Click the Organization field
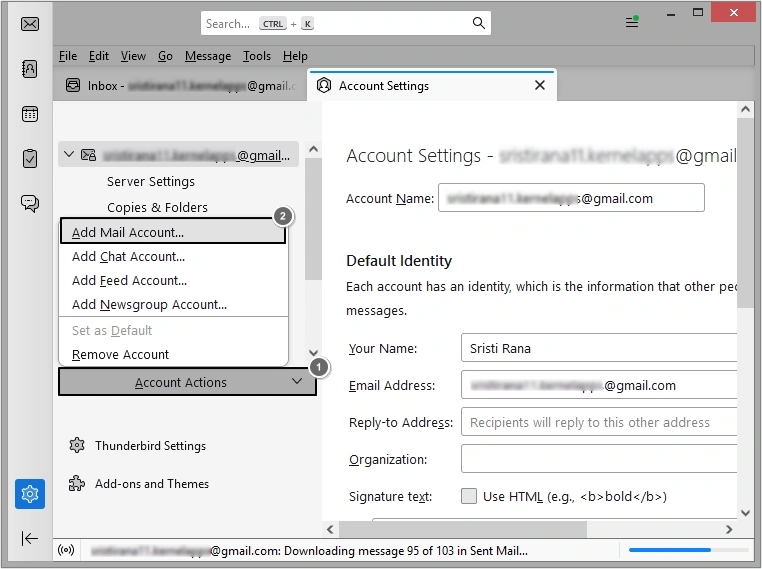This screenshot has height=569, width=762. 599,459
